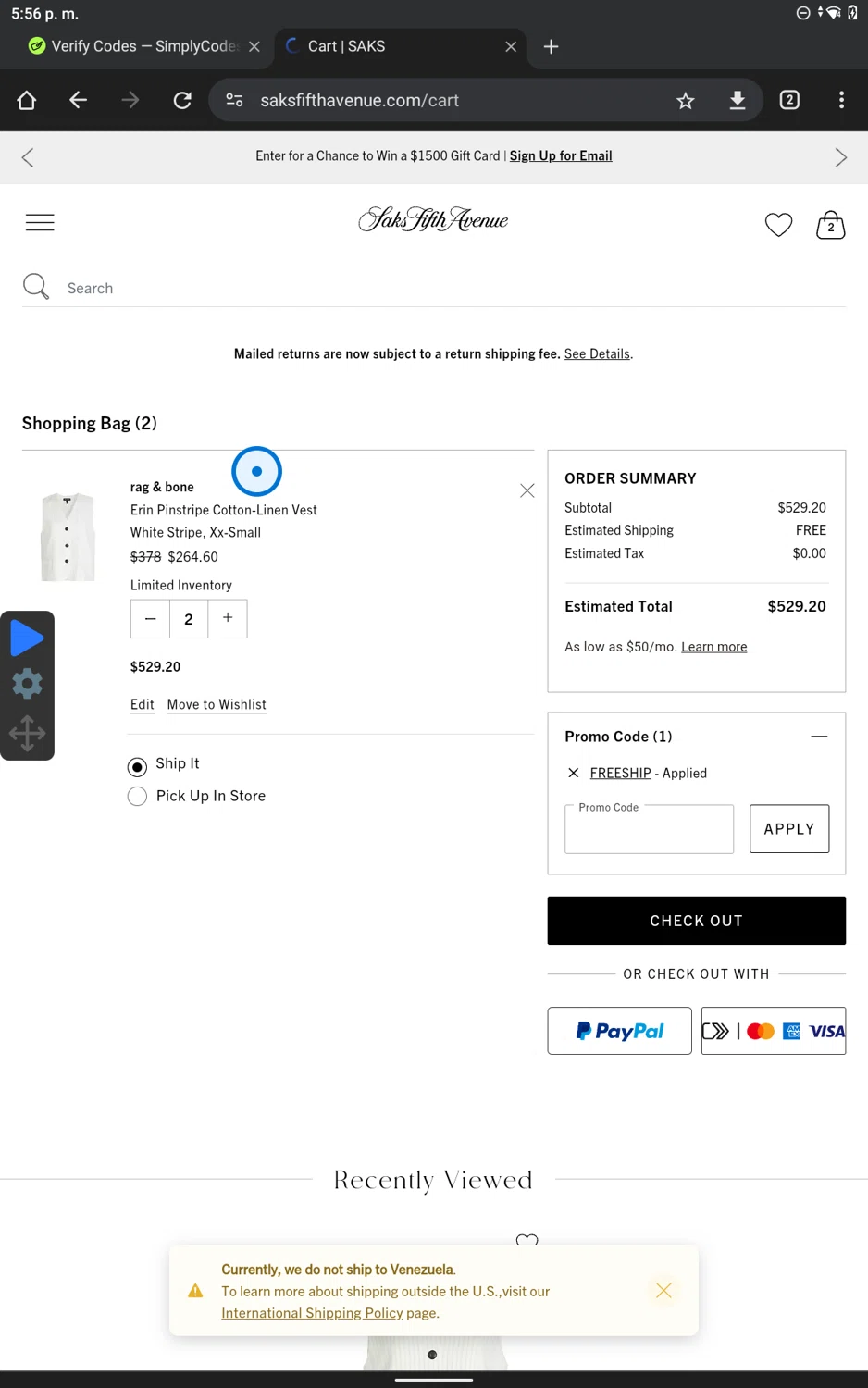Select the Ship It option
The image size is (868, 1388).
click(138, 766)
